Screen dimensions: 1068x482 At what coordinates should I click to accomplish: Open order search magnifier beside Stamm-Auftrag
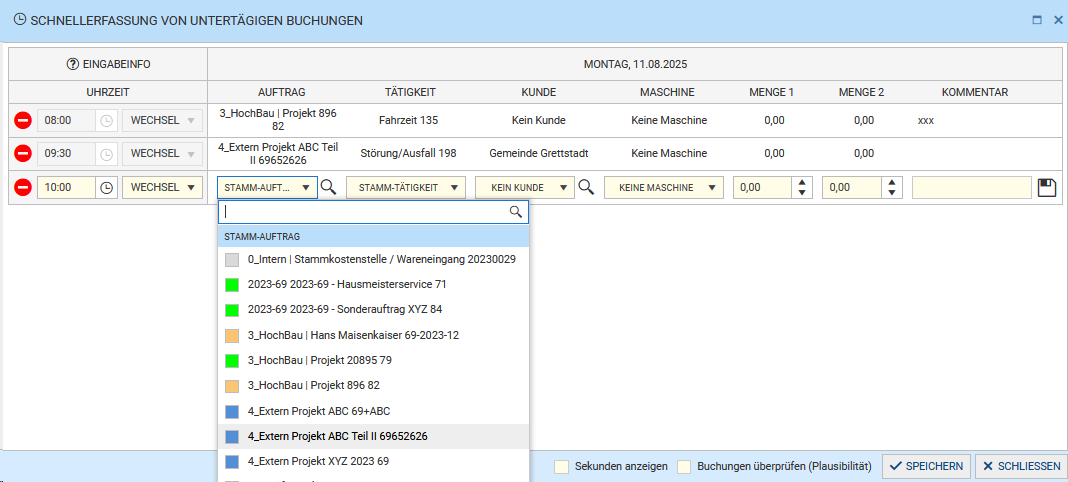click(328, 187)
